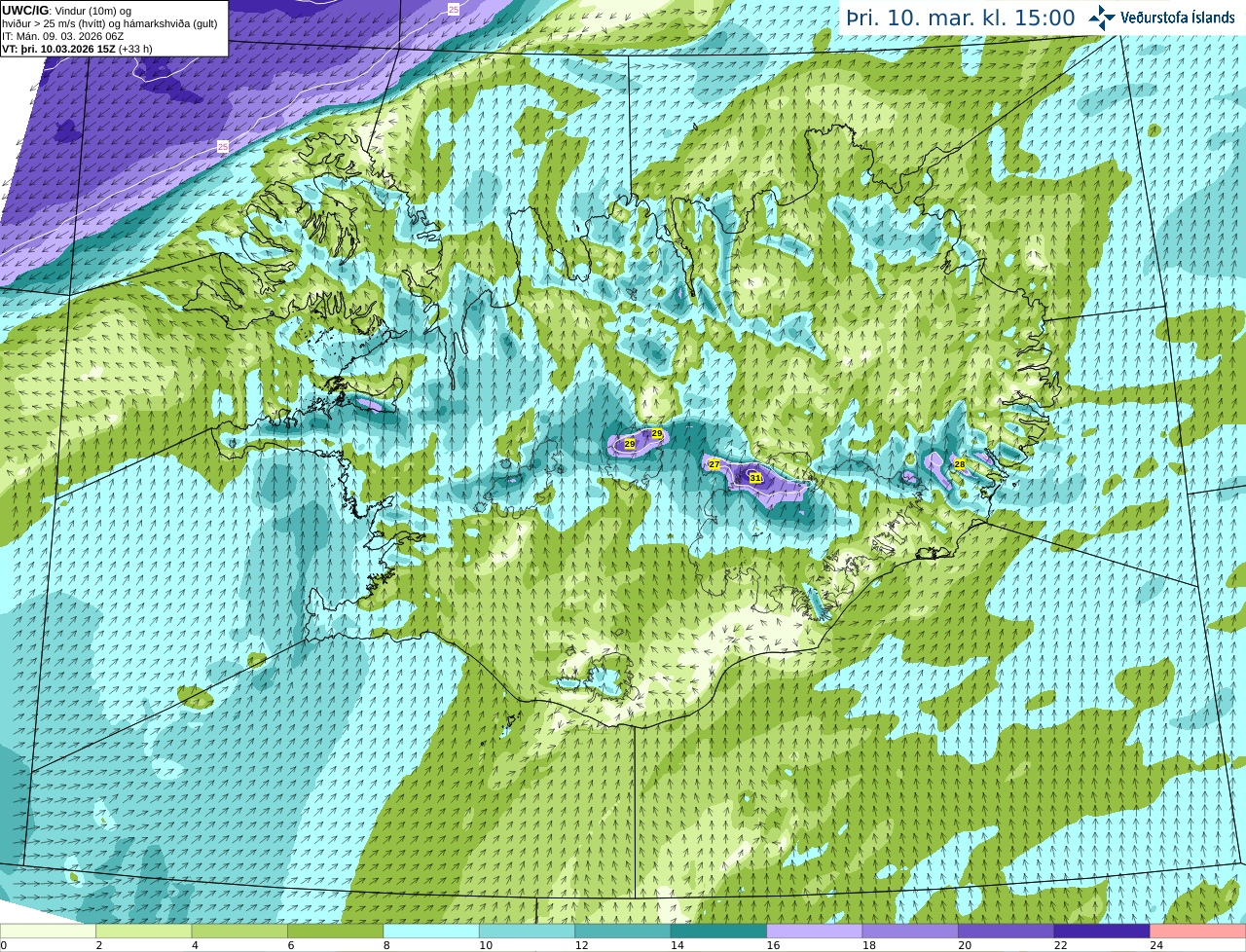This screenshot has height=952, width=1246.
Task: Pick the 2–4 light green legend swatch
Action: (x=143, y=931)
